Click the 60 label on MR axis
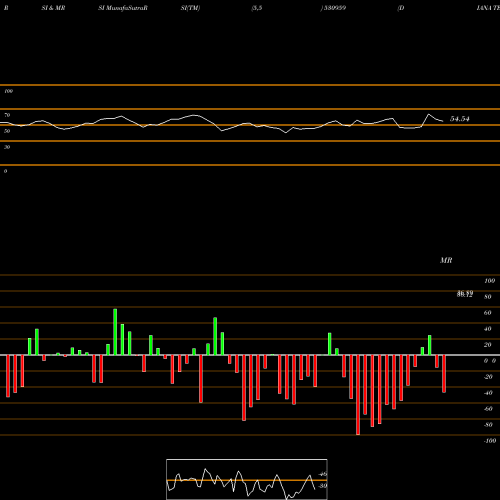This screenshot has height=500, width=500. point(487,313)
